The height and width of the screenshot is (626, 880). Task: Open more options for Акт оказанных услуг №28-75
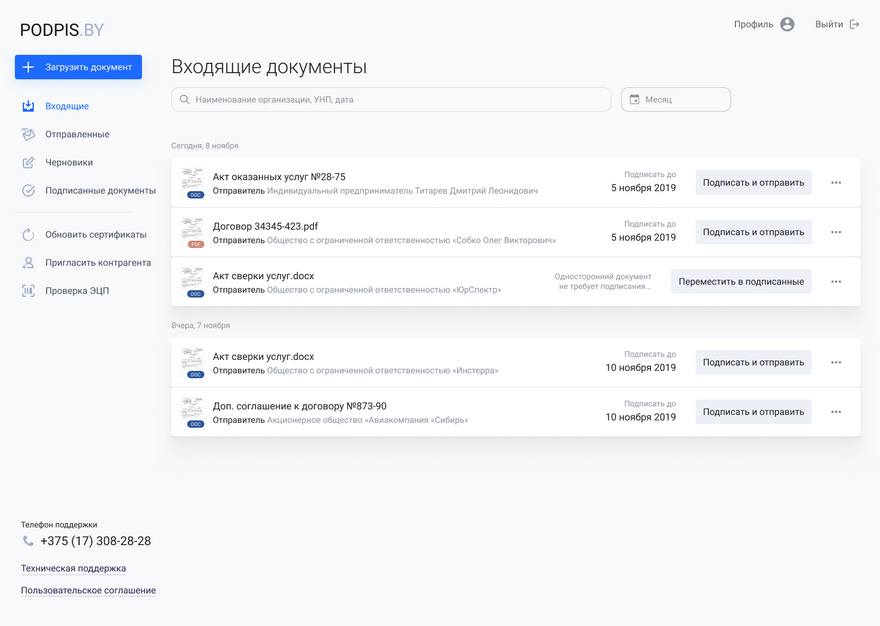(836, 183)
